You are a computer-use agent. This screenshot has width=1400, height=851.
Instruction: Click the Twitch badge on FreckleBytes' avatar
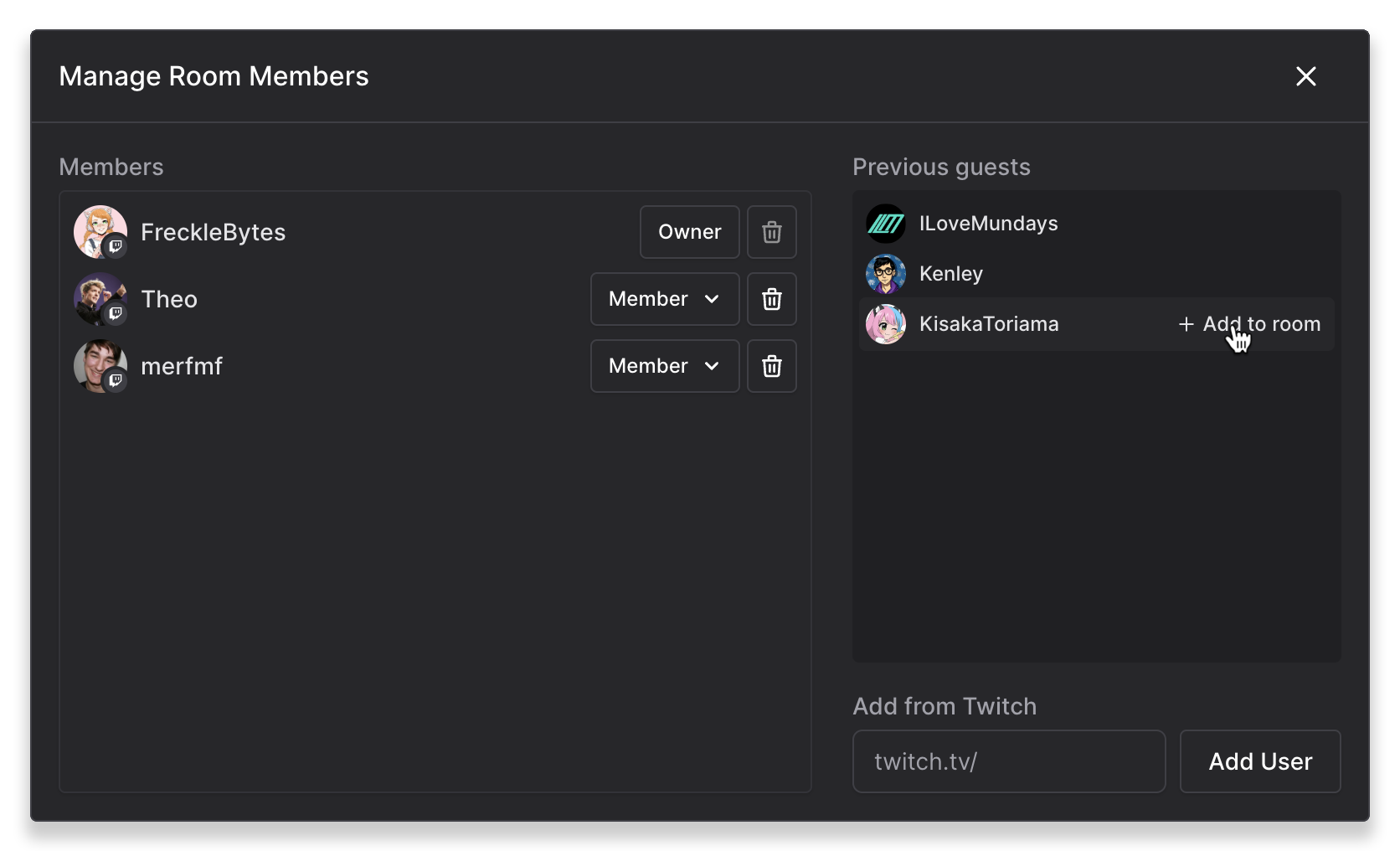tap(116, 246)
